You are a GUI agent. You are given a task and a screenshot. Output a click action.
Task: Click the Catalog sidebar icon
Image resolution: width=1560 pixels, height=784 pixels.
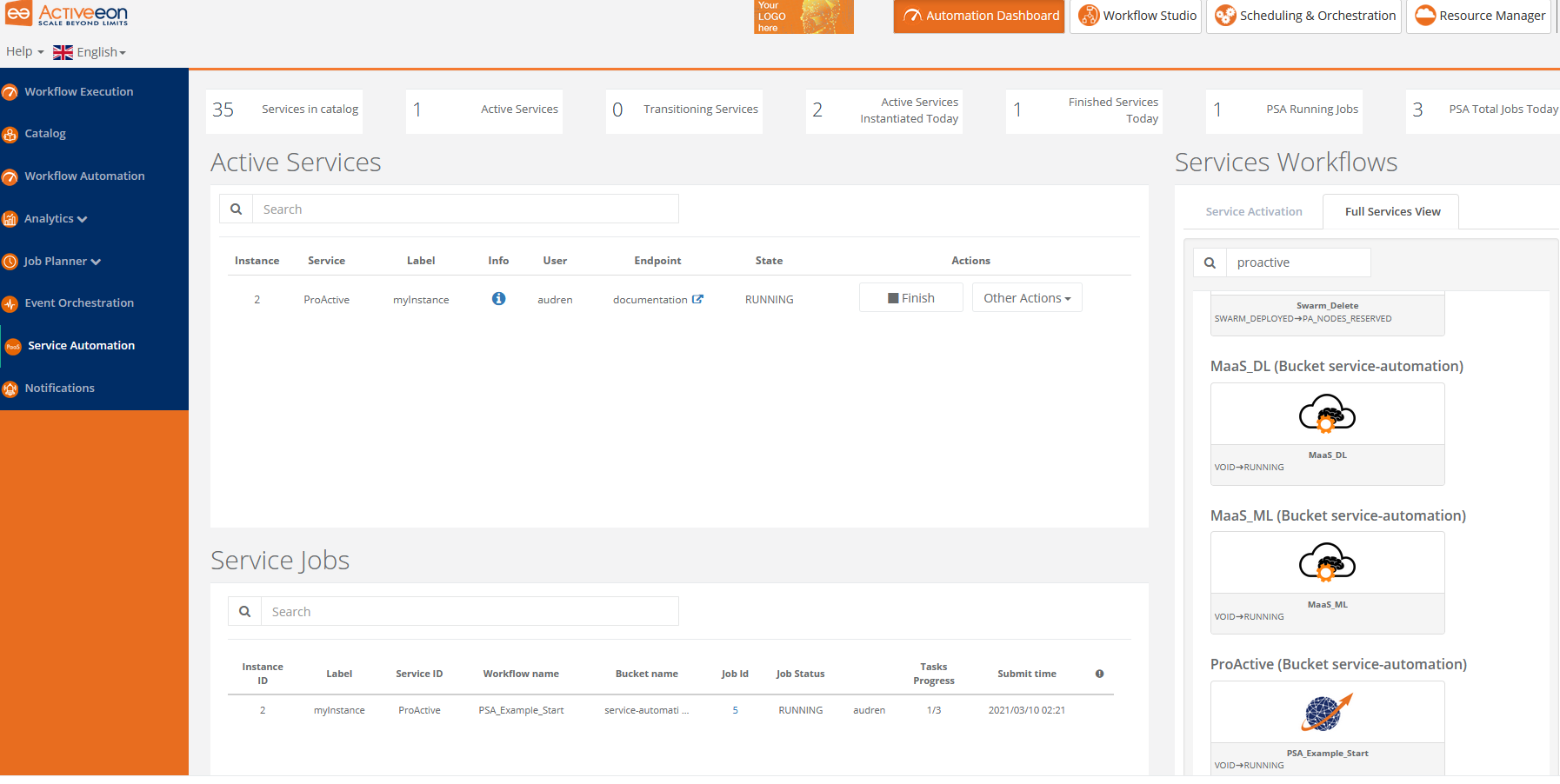point(10,134)
